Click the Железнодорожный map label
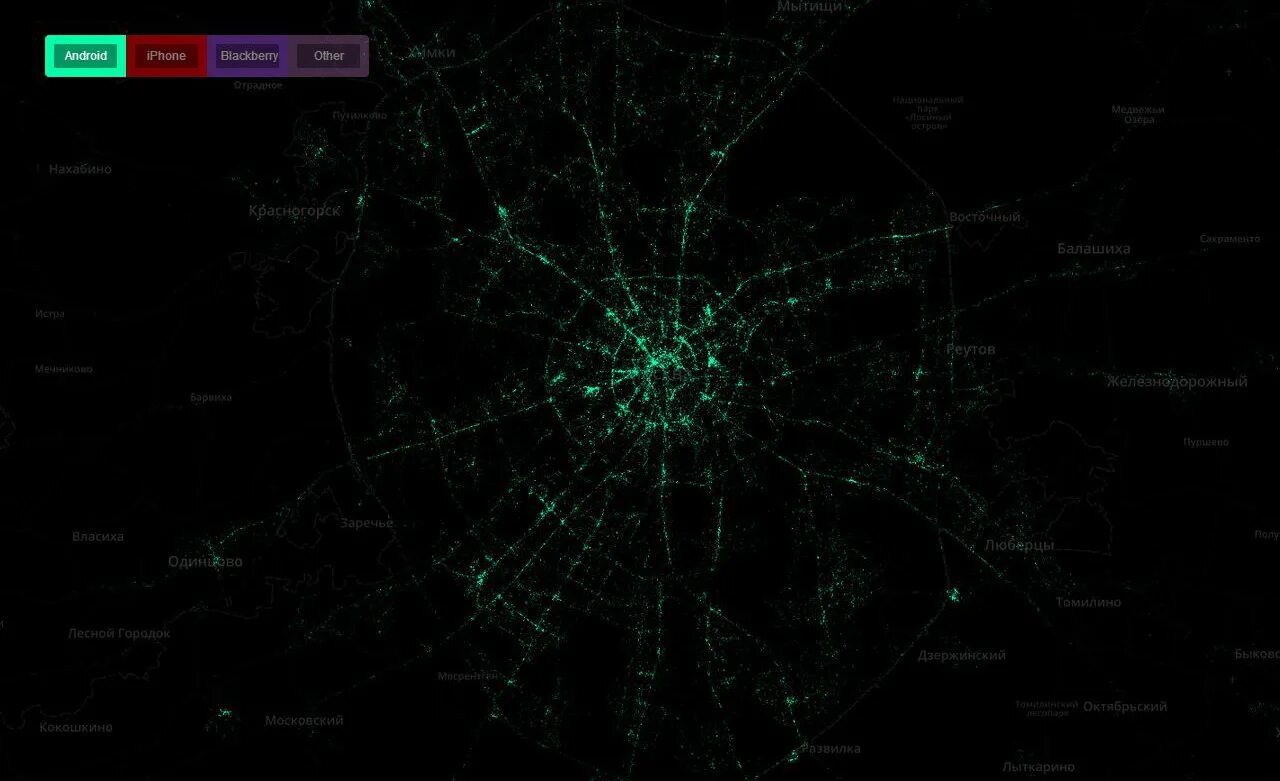Screen dimensions: 1280x781 coord(1177,381)
